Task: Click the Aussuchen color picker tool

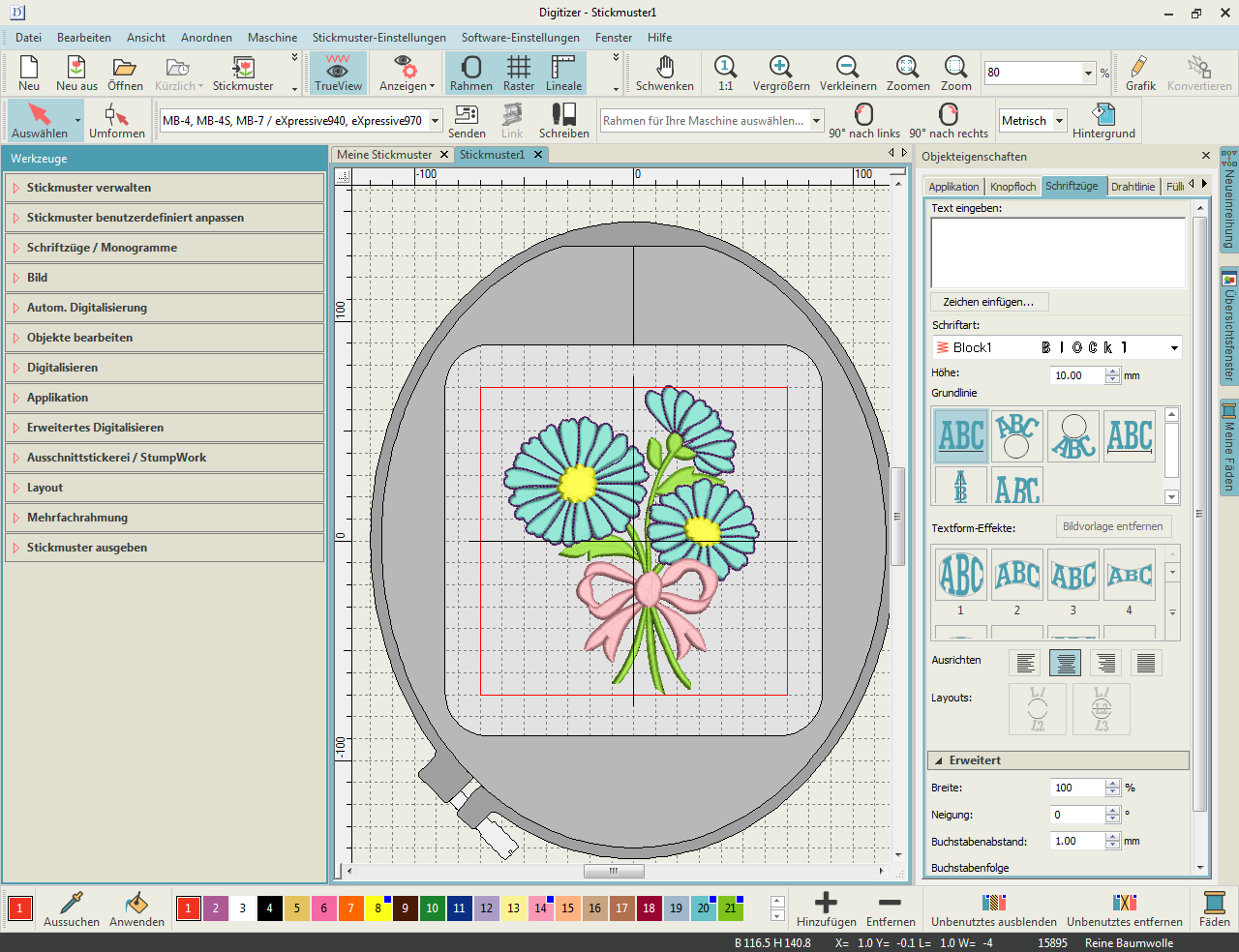Action: pos(72,909)
